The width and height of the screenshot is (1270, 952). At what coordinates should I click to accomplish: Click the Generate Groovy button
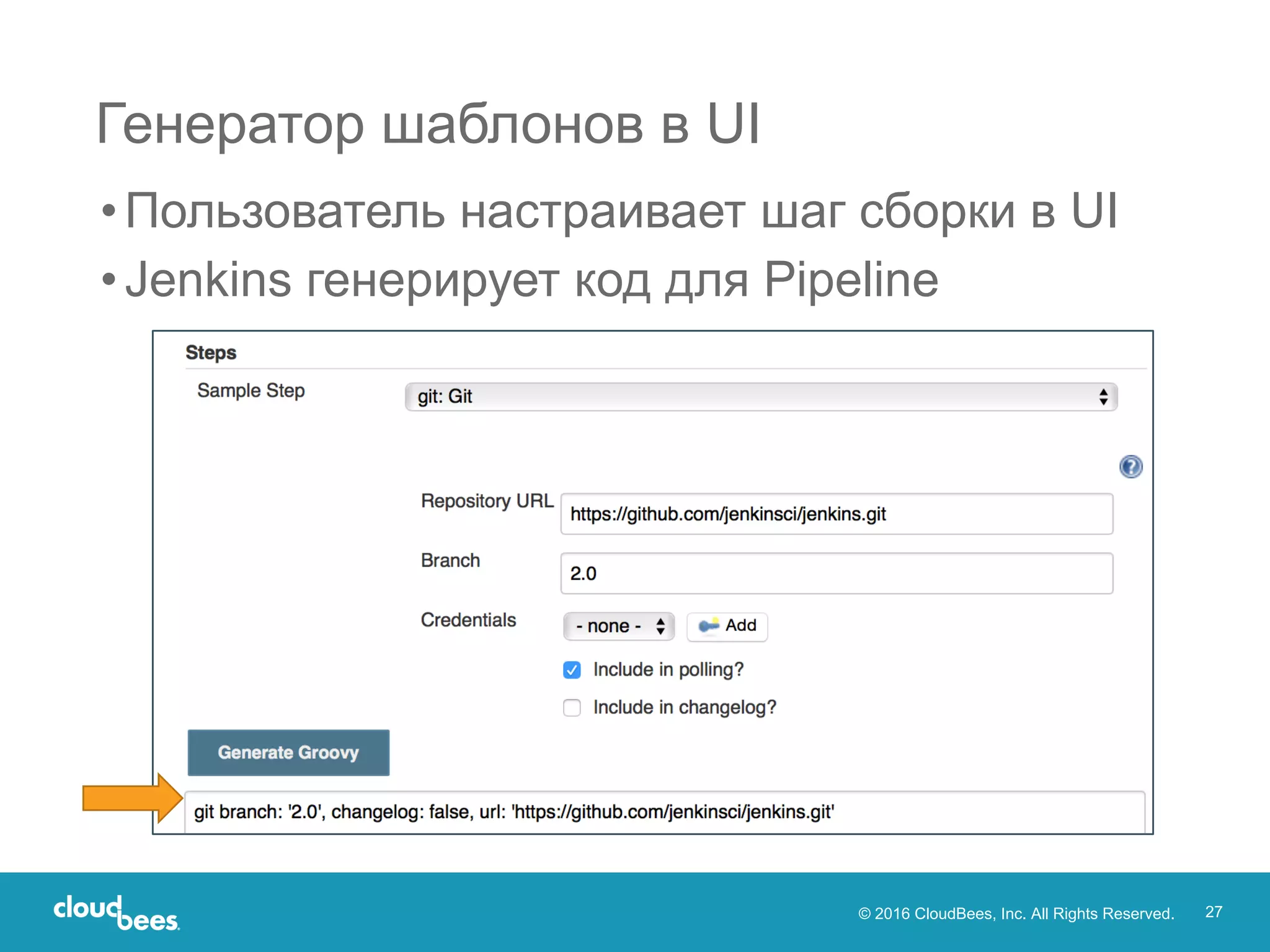[288, 752]
